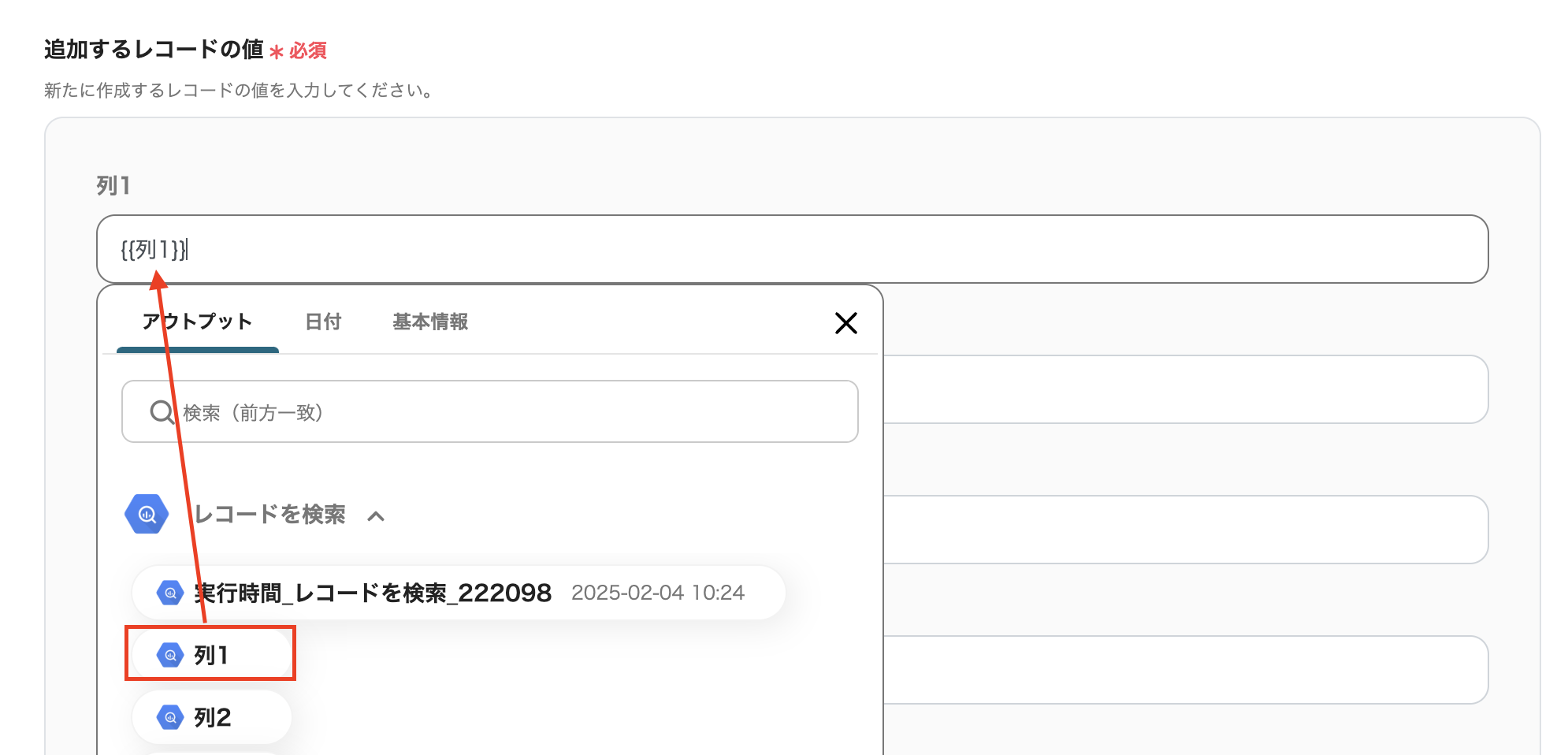Click the third record value input field
Image resolution: width=1568 pixels, height=755 pixels.
click(x=1182, y=530)
